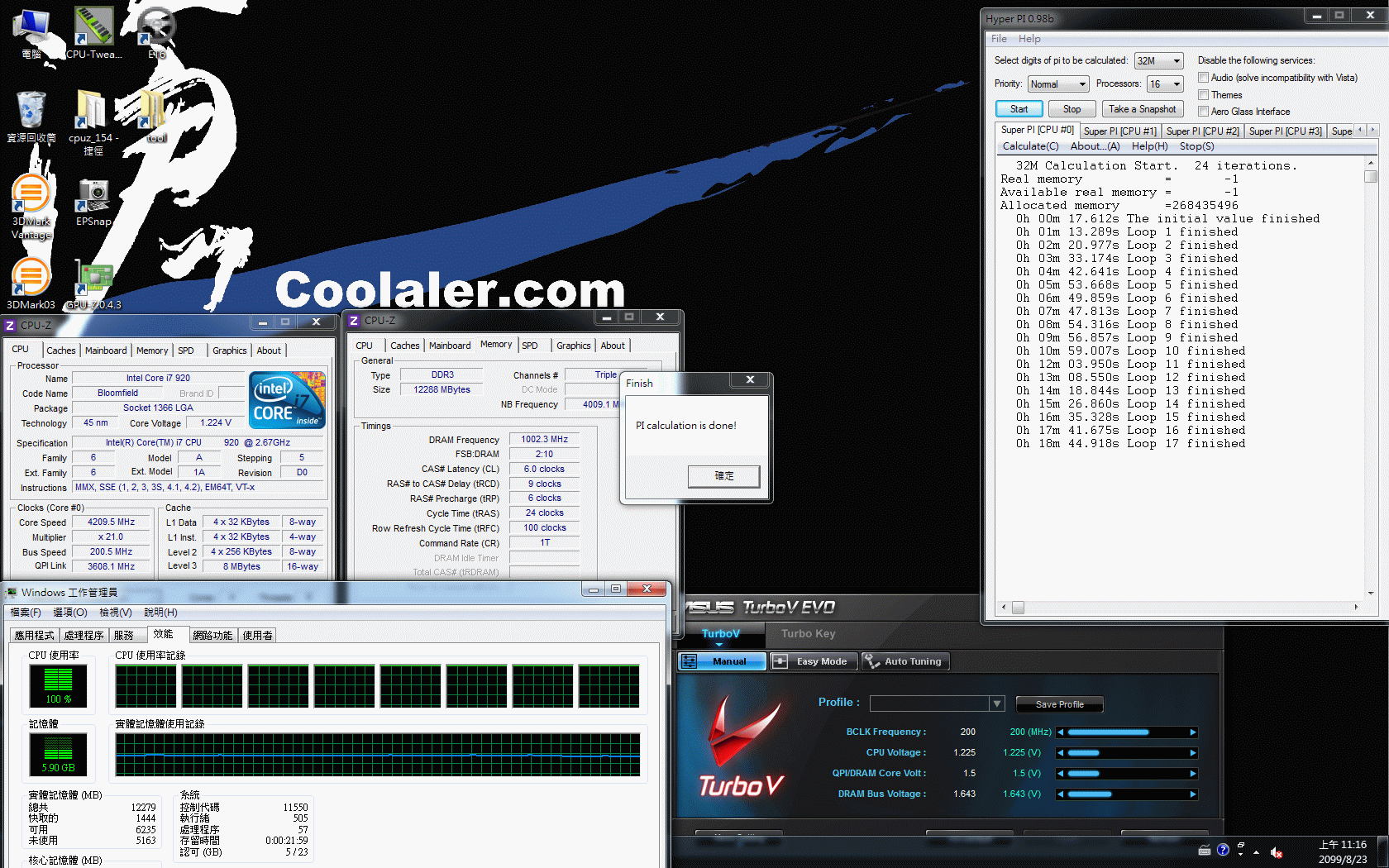Open the CPU-Tweaker desktop shortcut

coord(93,33)
